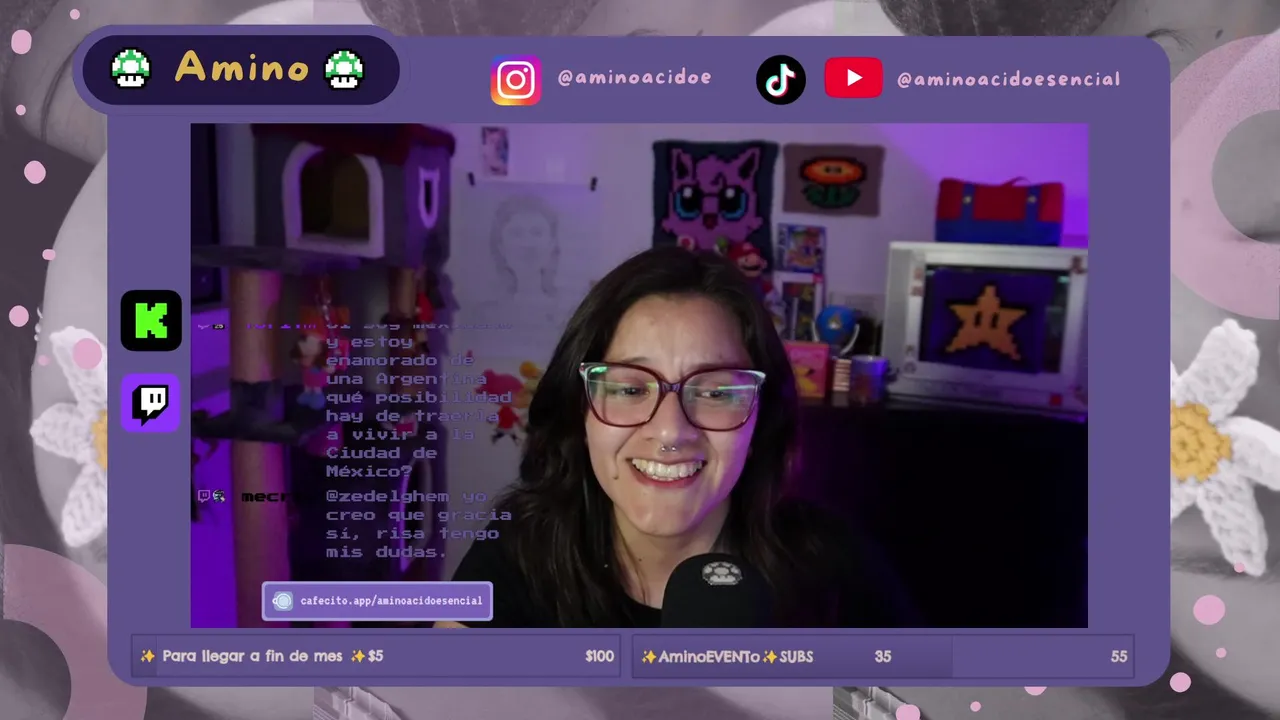Click the mushroom icon left of Amino
This screenshot has height=720, width=1280.
click(x=130, y=69)
